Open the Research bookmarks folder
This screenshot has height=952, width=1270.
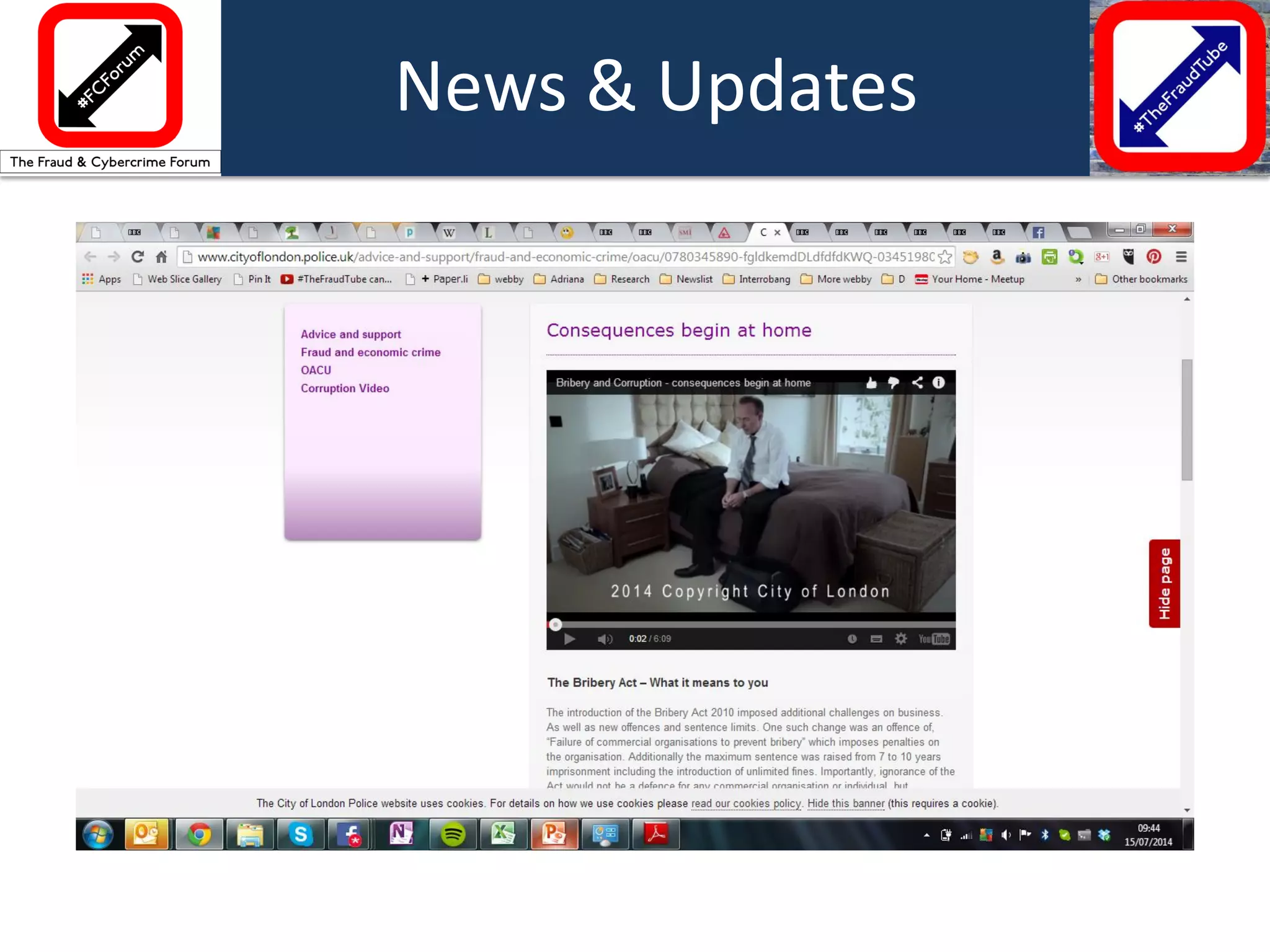point(622,280)
